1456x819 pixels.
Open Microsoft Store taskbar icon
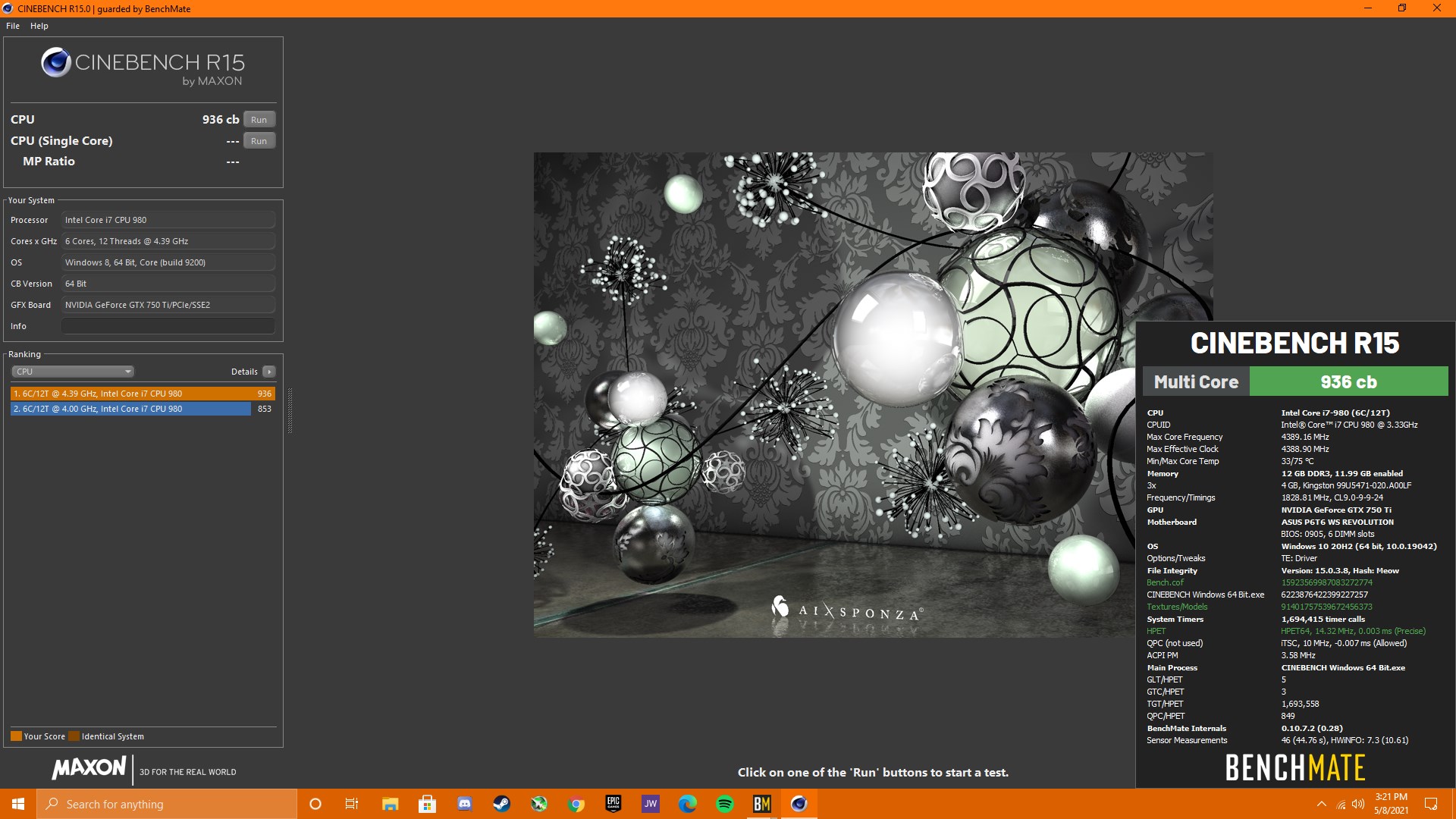(427, 804)
